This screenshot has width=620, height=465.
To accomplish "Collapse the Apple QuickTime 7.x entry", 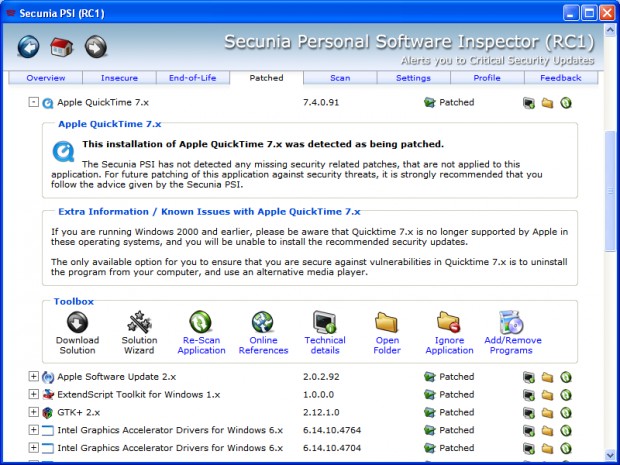I will (34, 102).
